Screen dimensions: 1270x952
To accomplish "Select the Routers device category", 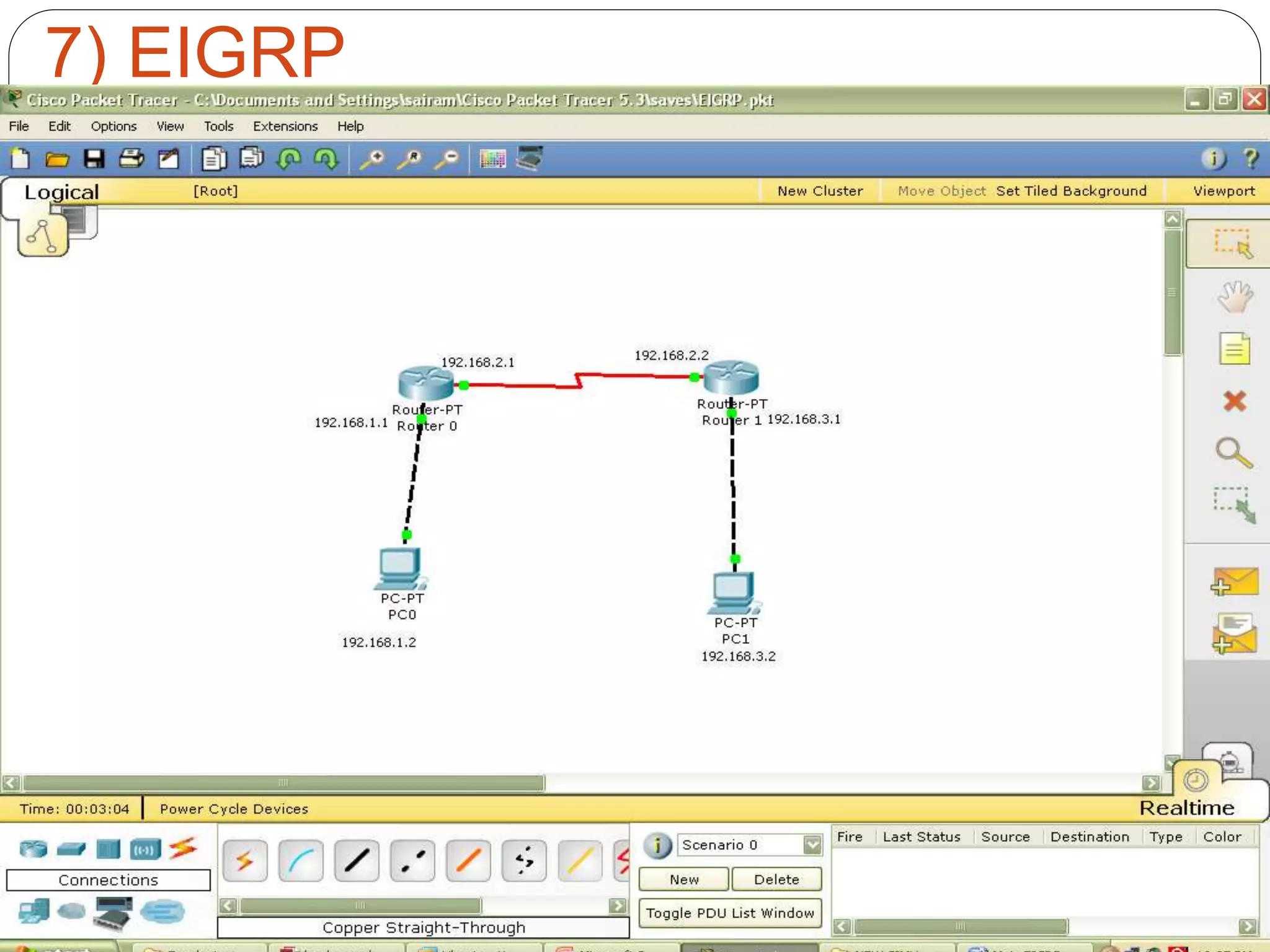I will 33,848.
